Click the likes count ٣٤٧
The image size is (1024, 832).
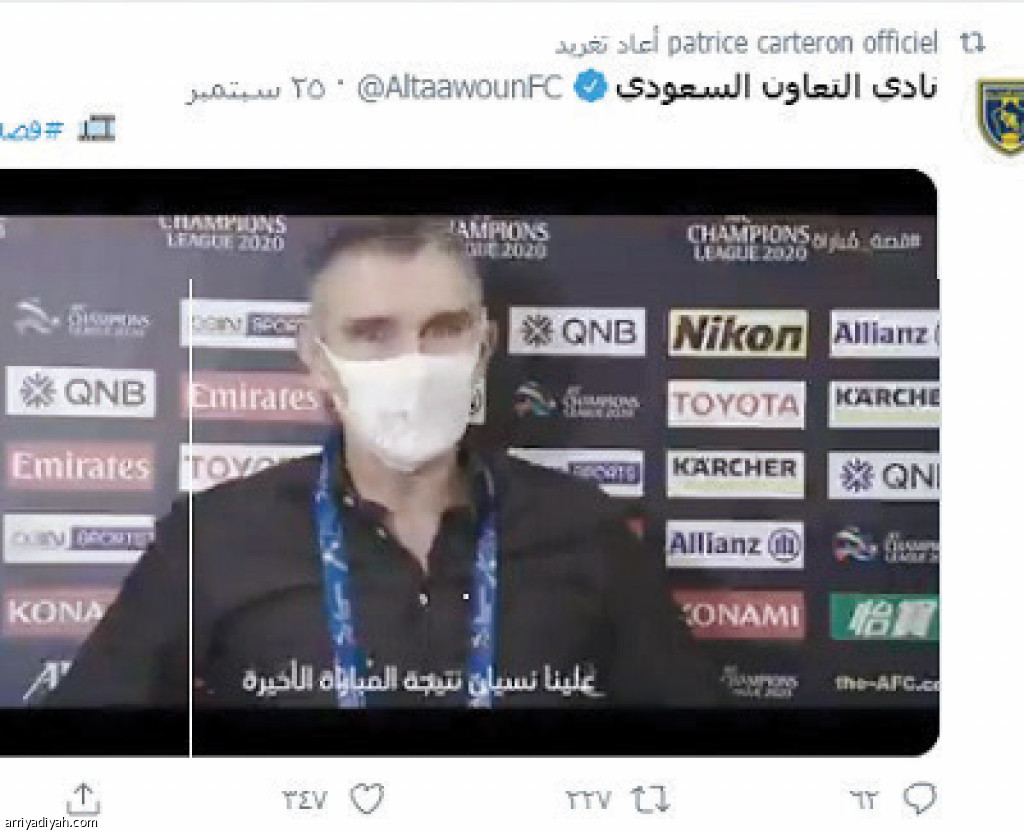304,799
